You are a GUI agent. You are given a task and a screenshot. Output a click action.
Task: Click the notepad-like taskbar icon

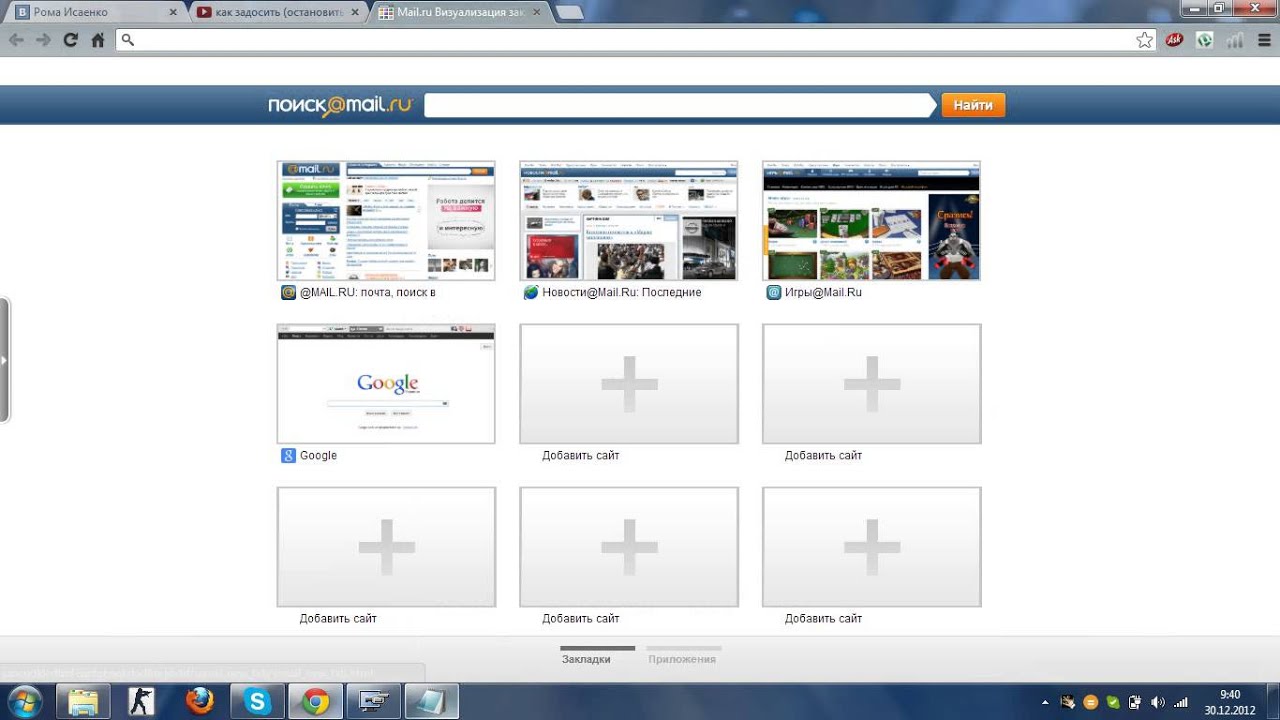pyautogui.click(x=431, y=702)
